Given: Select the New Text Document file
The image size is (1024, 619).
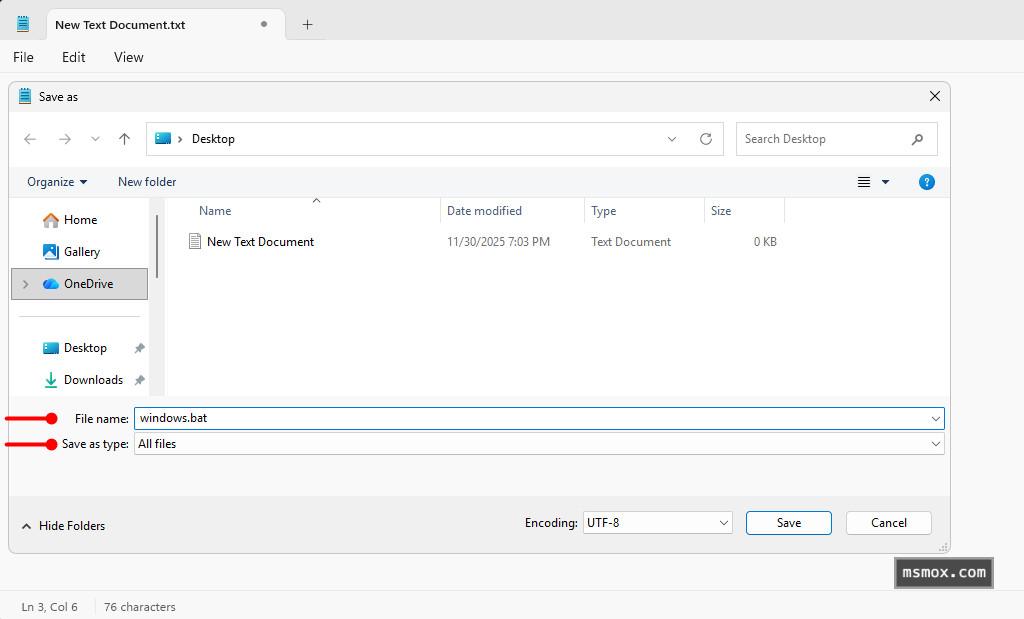Looking at the screenshot, I should click(260, 242).
